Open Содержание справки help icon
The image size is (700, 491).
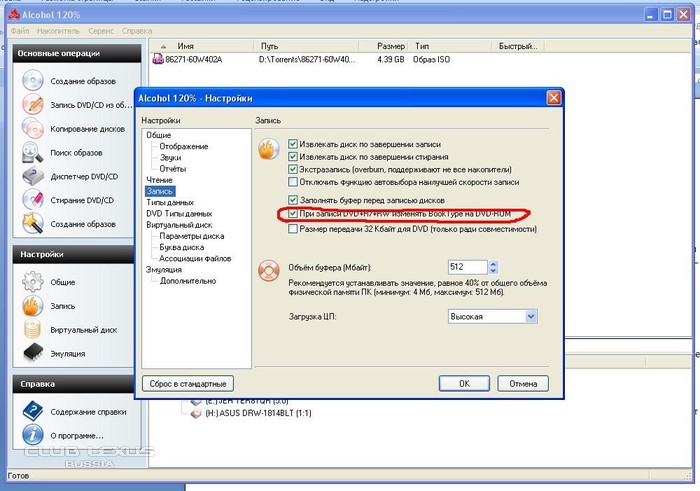32,411
